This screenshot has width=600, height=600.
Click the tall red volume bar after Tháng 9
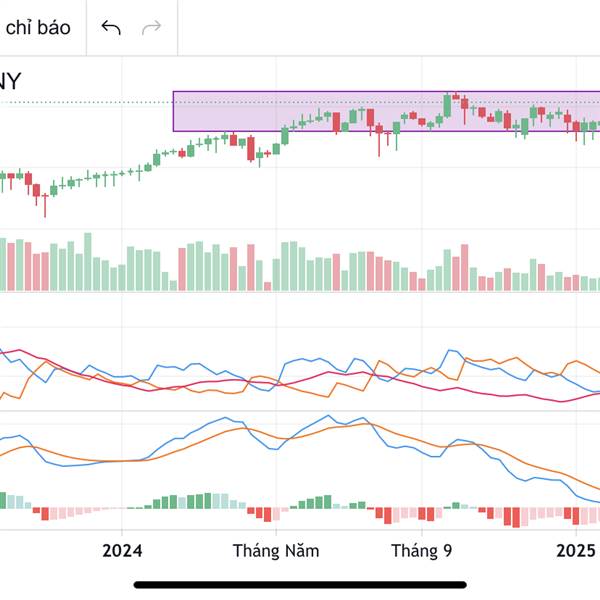(465, 267)
